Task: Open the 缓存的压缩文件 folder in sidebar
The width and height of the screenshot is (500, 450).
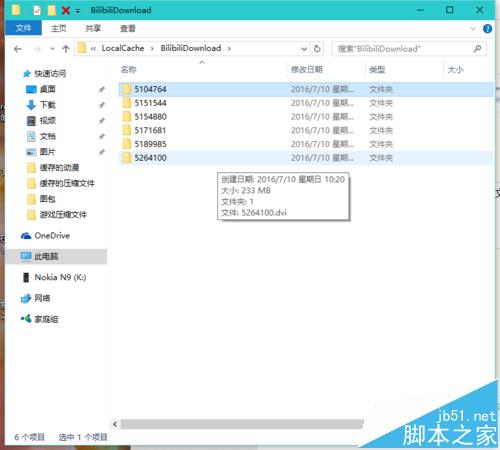Action: click(67, 183)
